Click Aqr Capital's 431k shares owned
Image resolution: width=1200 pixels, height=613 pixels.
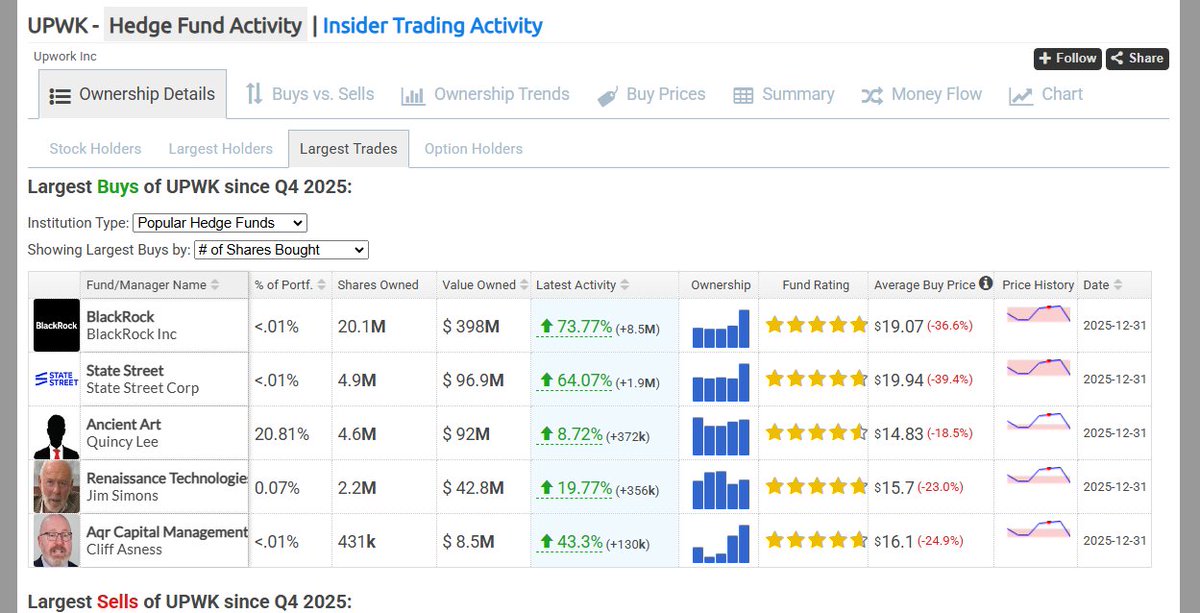[357, 542]
